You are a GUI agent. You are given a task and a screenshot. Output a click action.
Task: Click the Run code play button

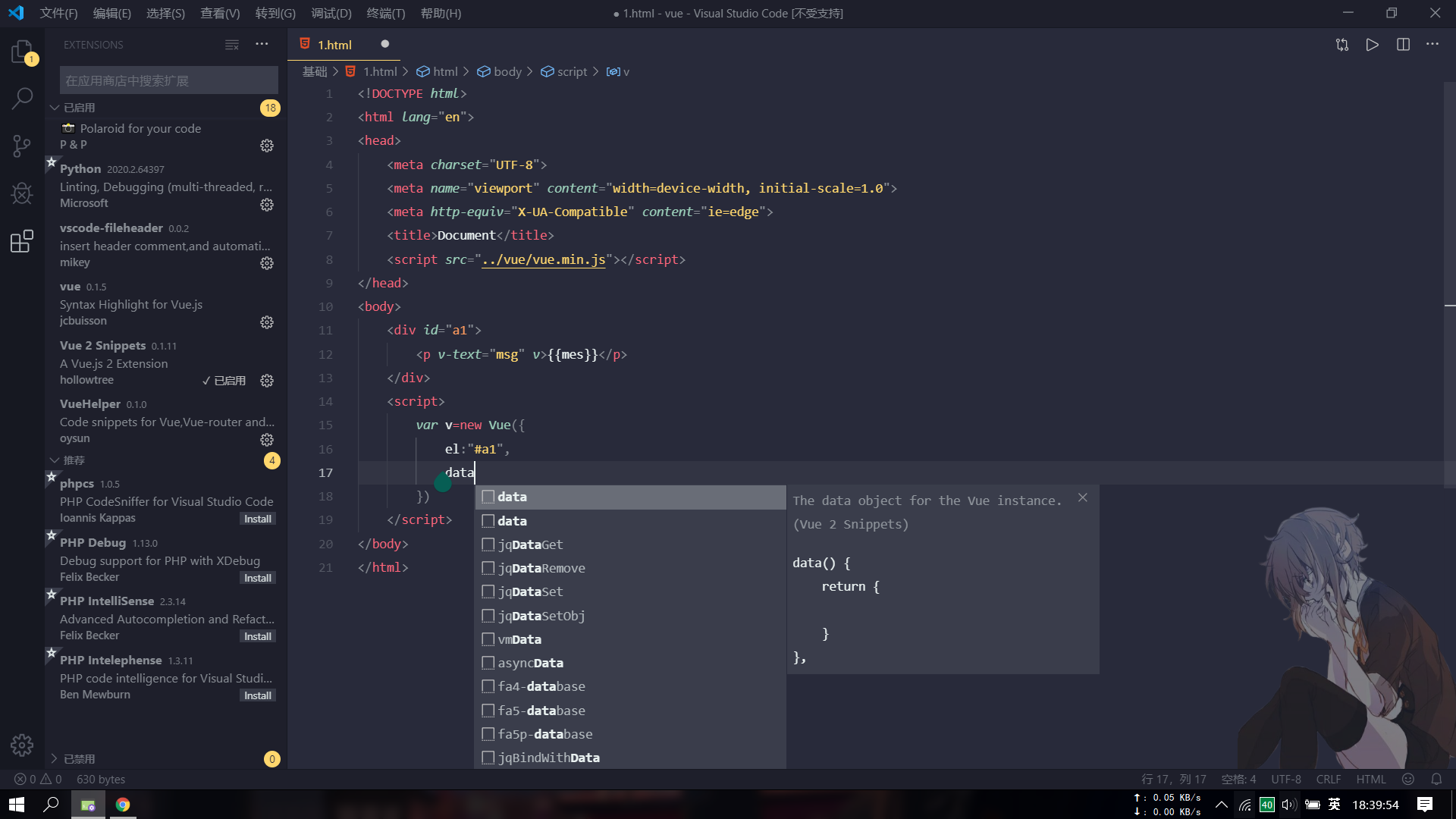pos(1372,45)
